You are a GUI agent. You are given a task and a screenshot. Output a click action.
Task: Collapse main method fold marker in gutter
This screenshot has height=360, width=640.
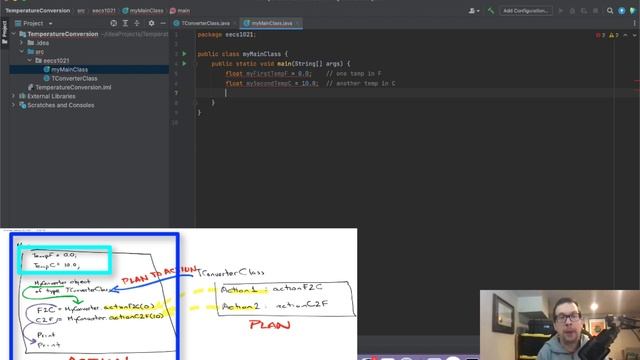pos(196,64)
